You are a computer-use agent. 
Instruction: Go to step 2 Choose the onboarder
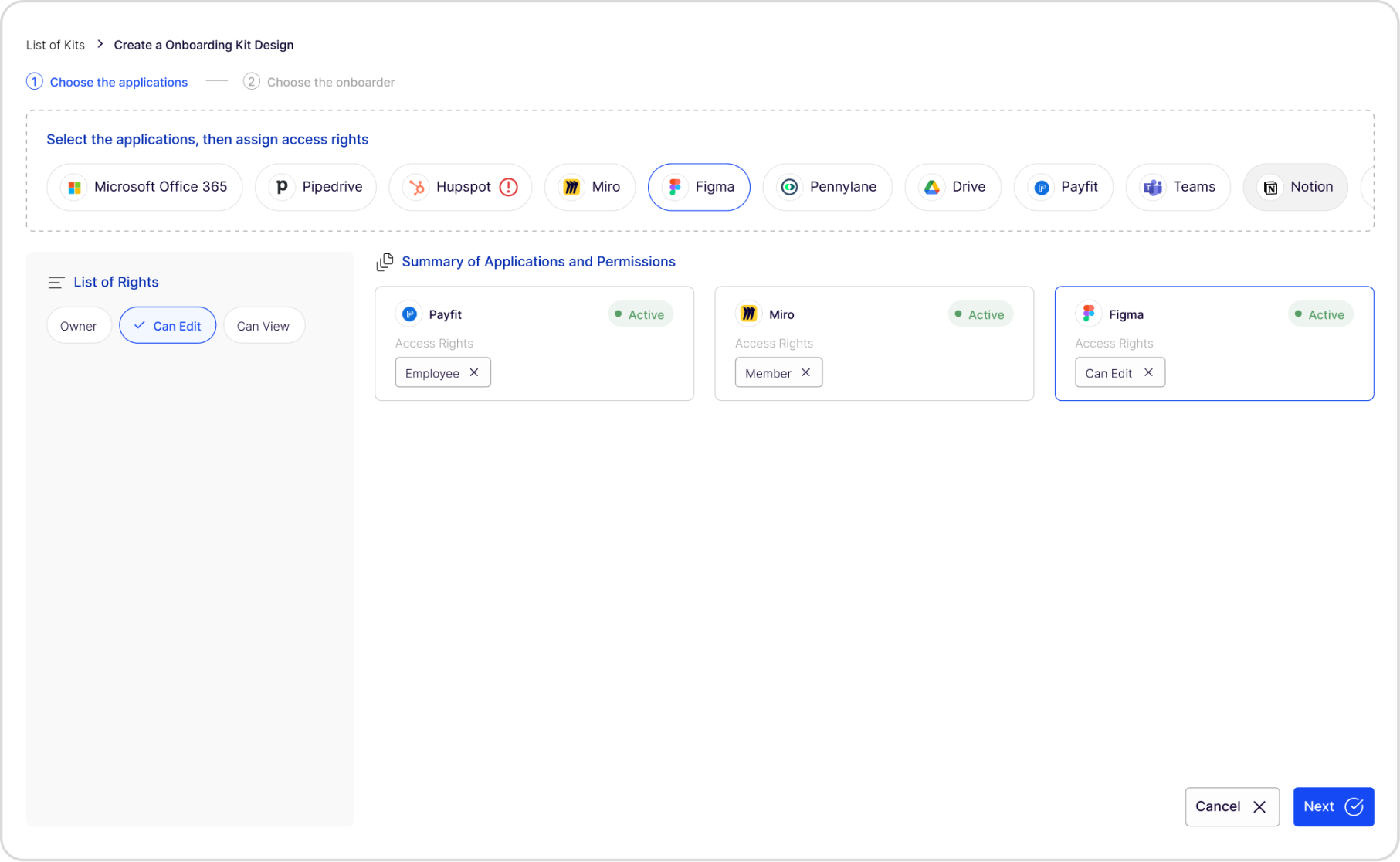point(319,82)
